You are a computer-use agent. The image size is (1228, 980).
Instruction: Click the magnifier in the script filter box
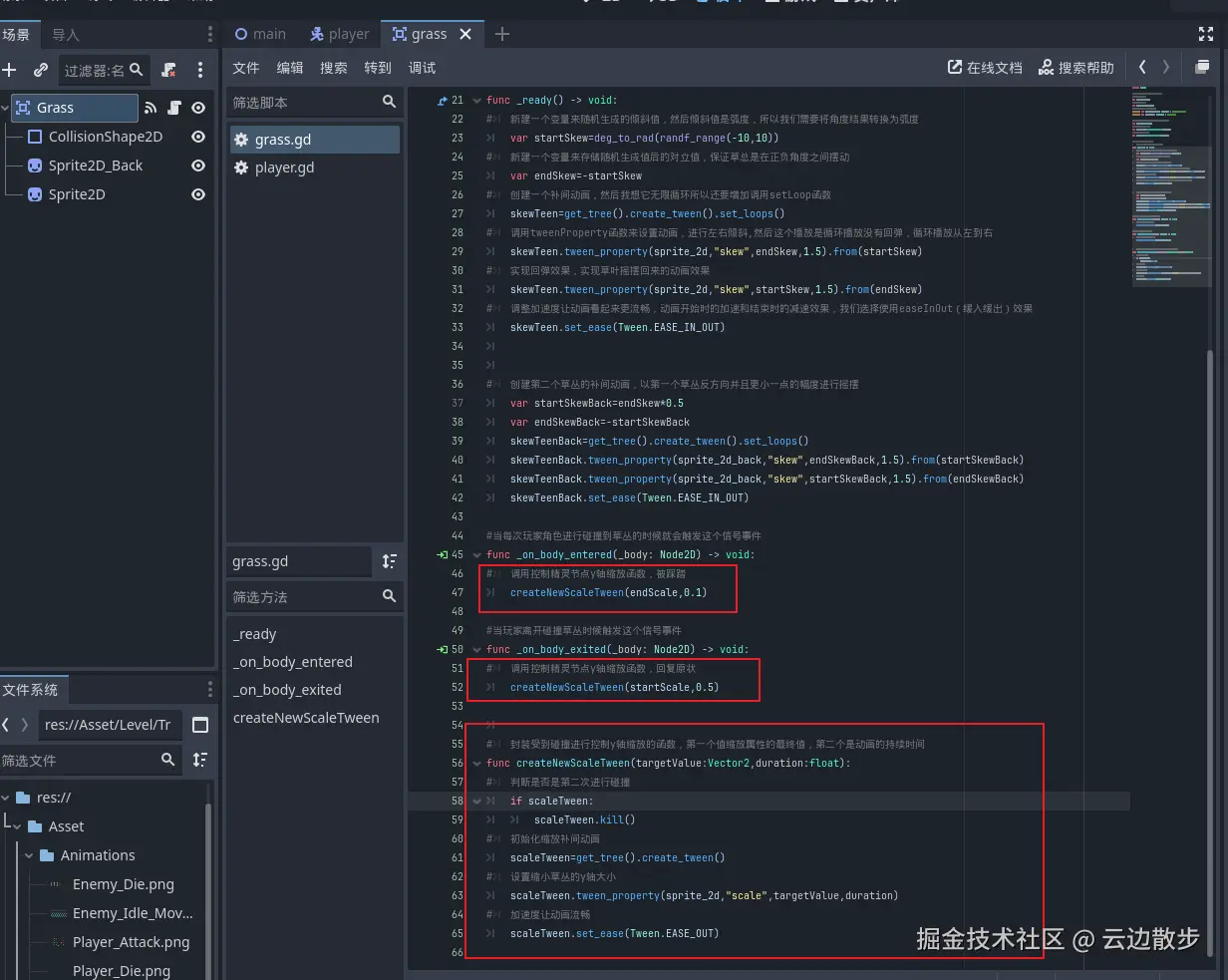pos(389,102)
